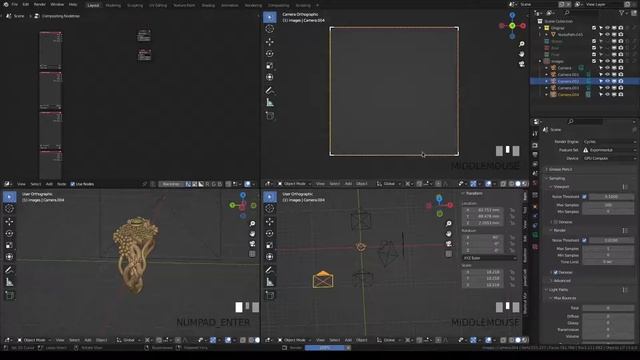
Task: Open Device dropdown showing GPU Compute
Action: click(x=609, y=158)
